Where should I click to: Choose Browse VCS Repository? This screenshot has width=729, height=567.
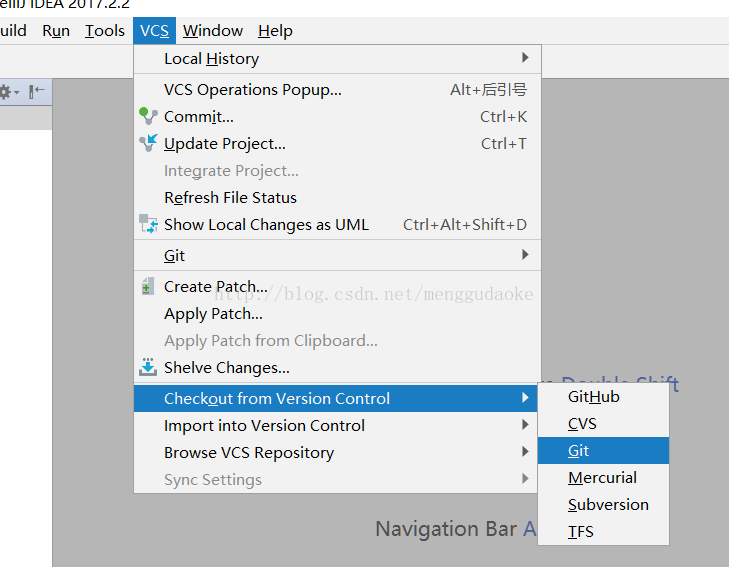(336, 452)
